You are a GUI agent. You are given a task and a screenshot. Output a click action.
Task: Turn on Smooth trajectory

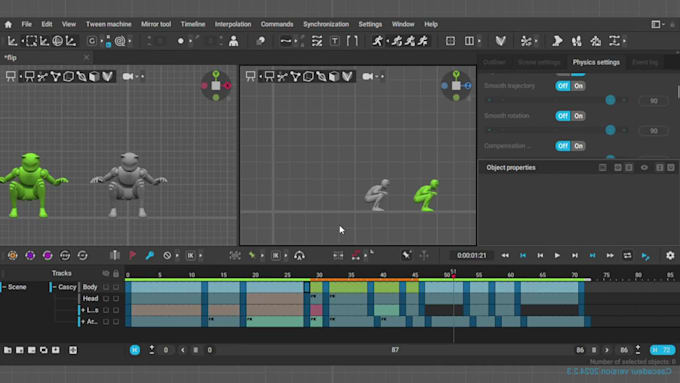[x=579, y=86]
